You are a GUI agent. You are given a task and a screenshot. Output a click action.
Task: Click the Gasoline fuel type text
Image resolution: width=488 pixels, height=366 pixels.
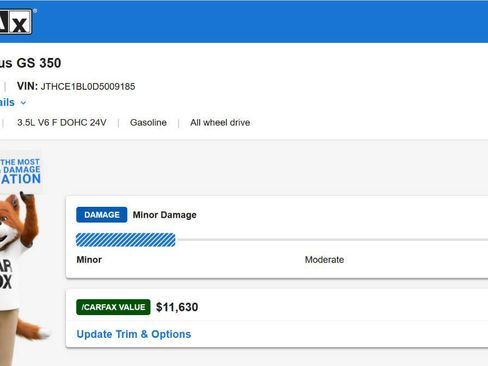[x=148, y=123]
